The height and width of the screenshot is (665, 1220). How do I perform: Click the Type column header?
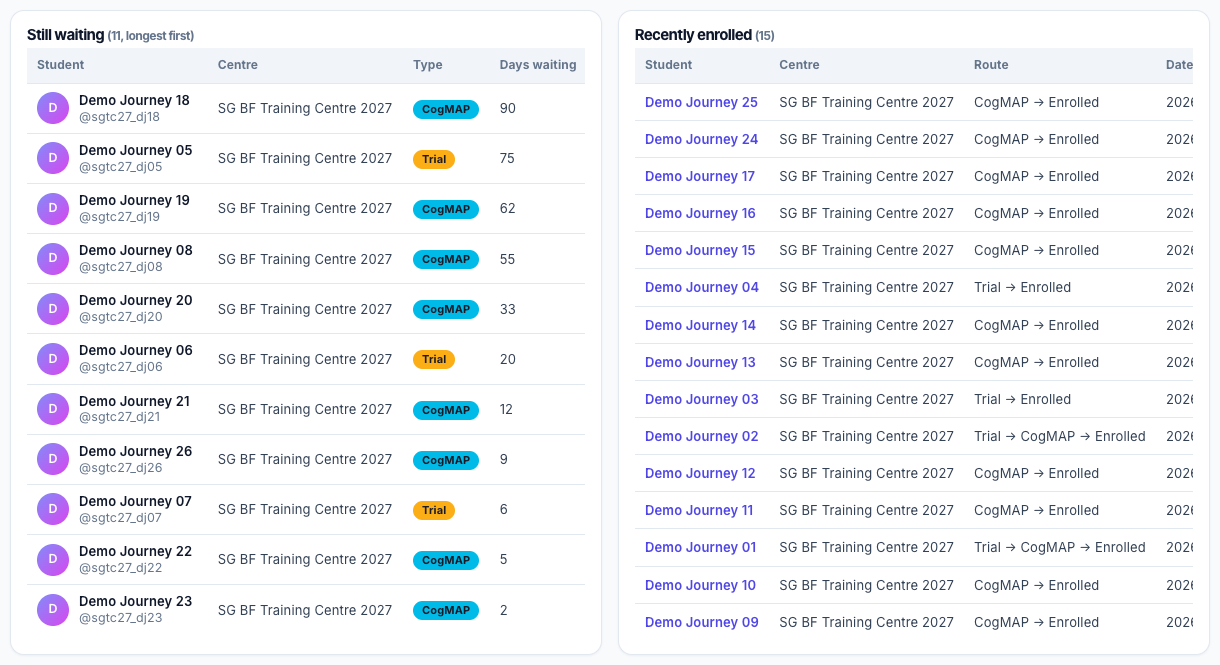[x=428, y=65]
